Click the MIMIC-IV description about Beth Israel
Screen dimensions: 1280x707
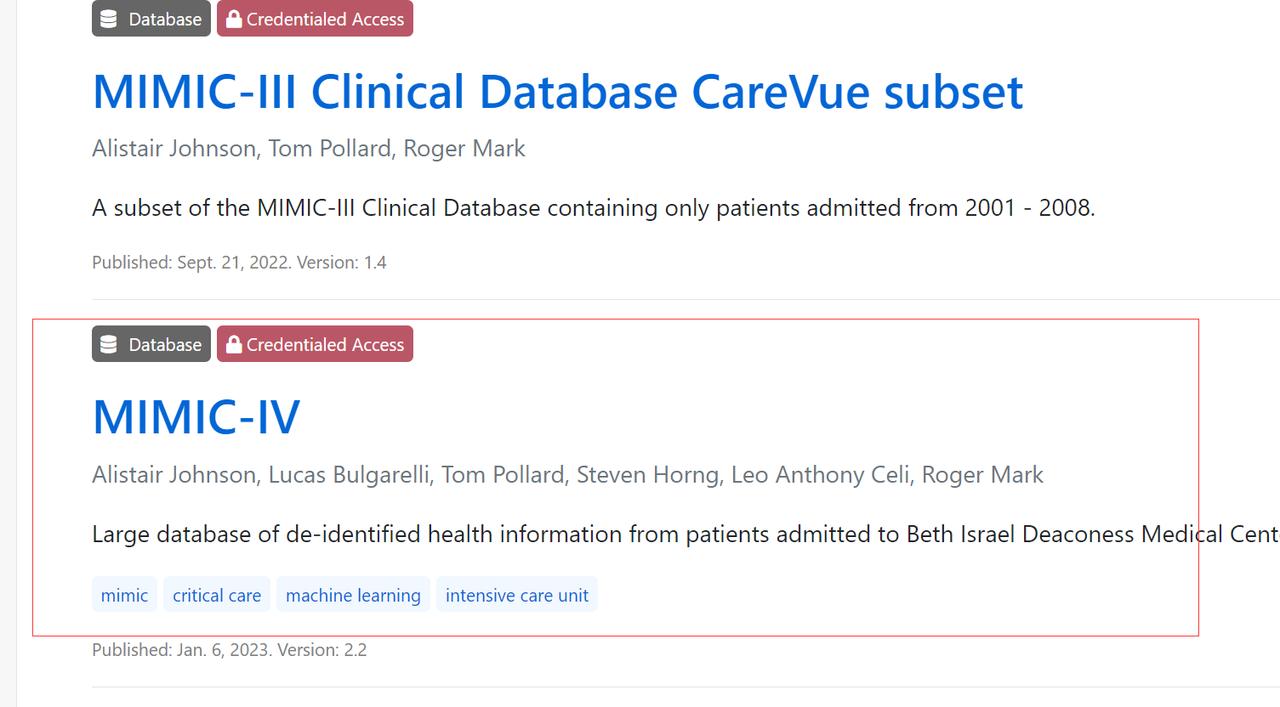pyautogui.click(x=685, y=535)
